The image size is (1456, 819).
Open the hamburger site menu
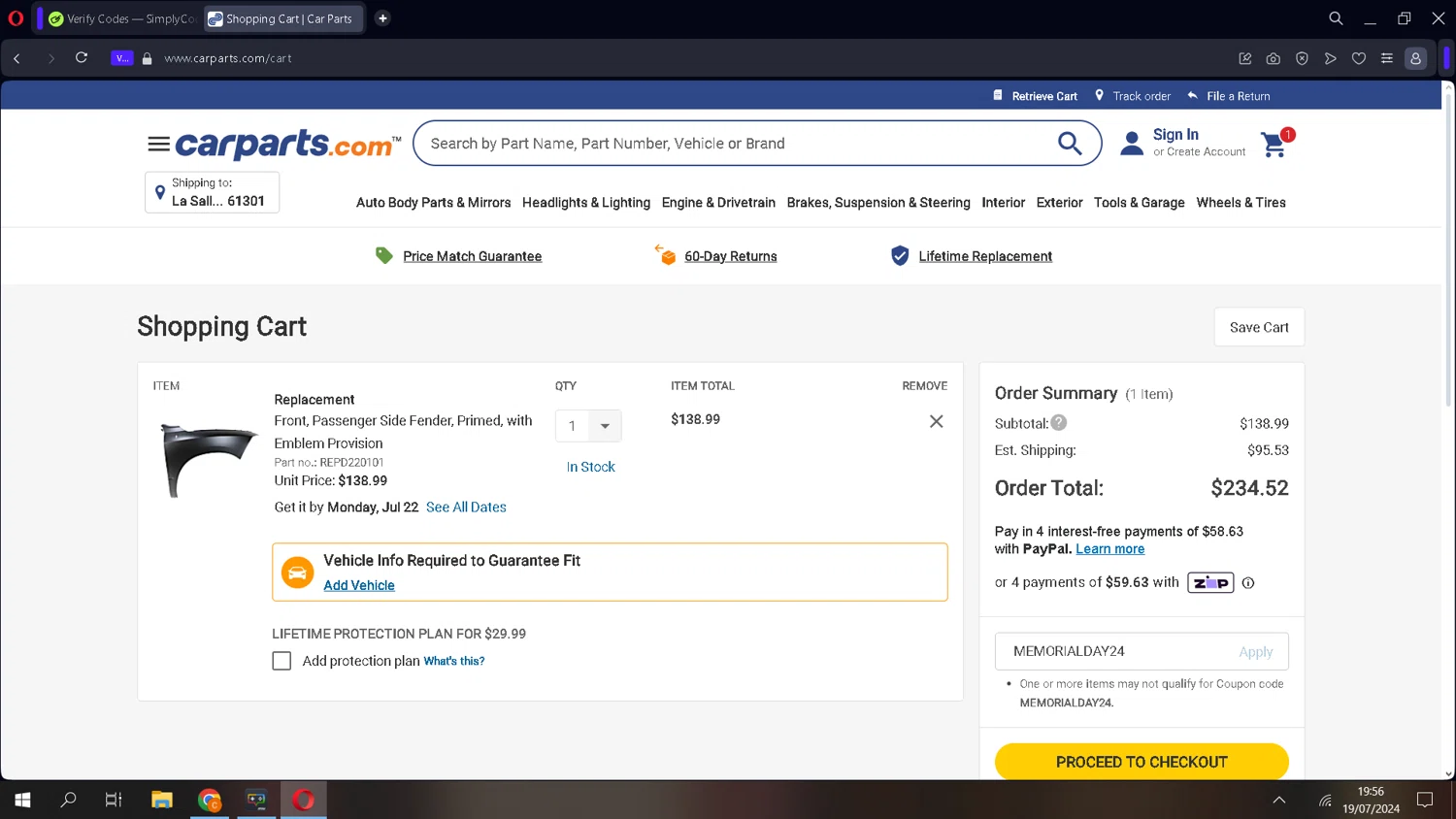(x=158, y=145)
